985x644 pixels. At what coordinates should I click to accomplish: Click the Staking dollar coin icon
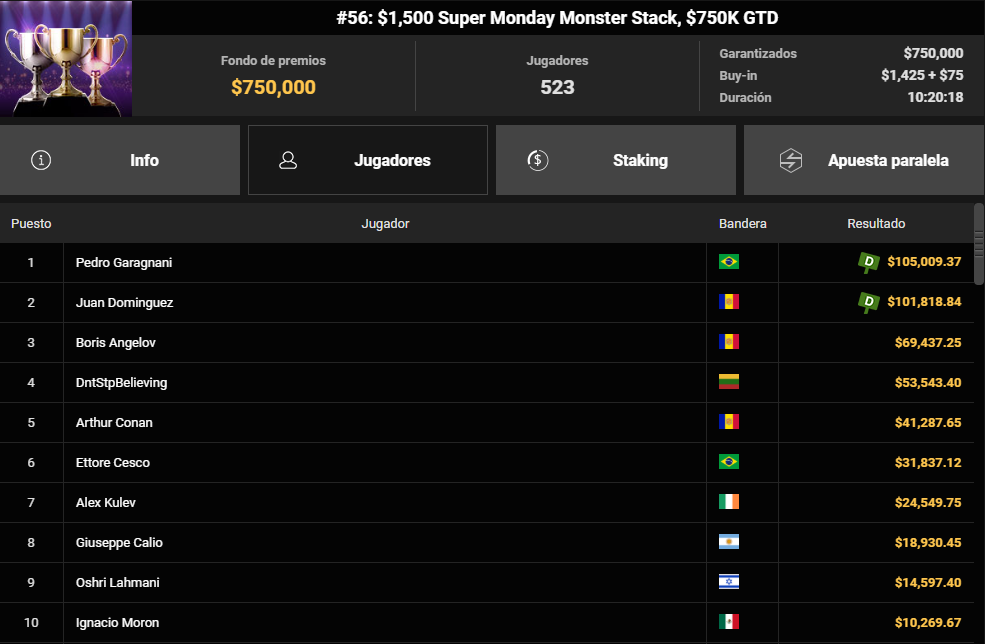click(x=538, y=160)
